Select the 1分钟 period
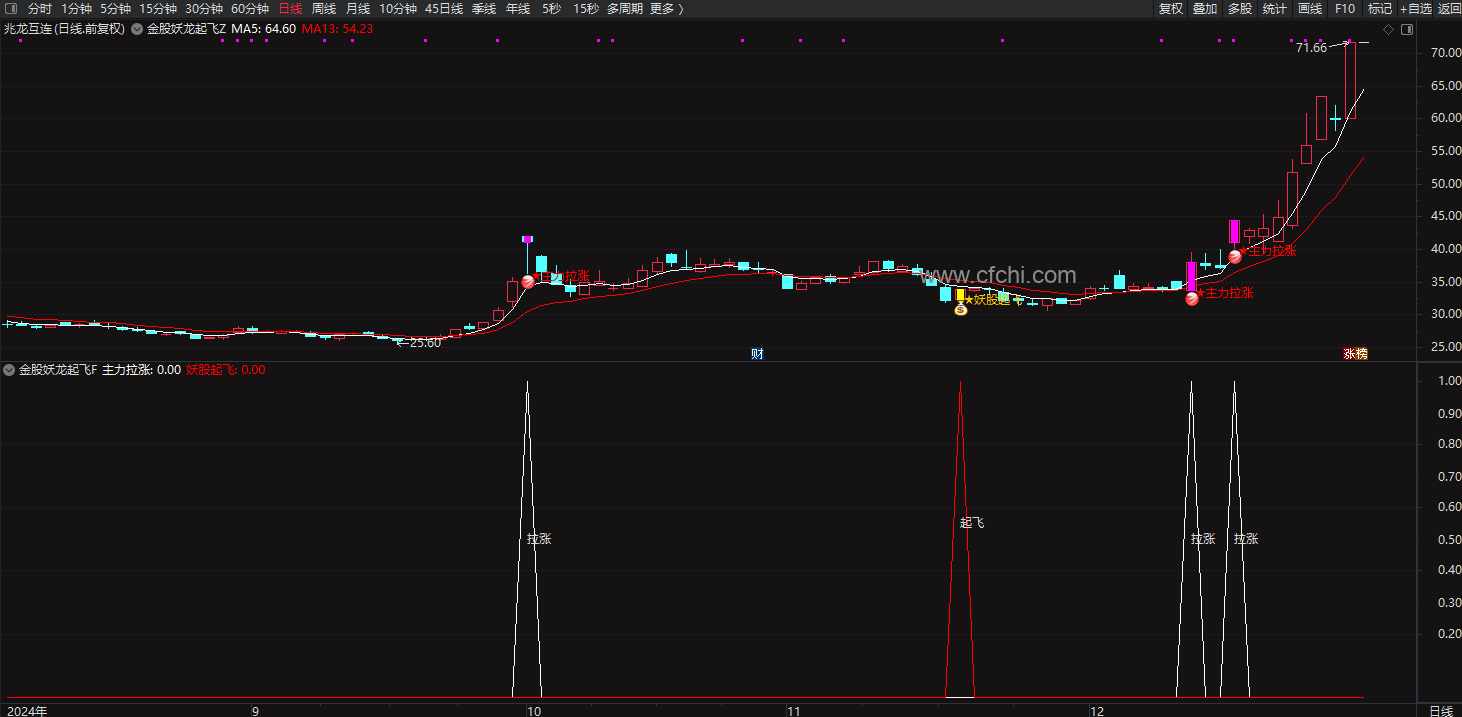This screenshot has height=717, width=1462. [76, 9]
